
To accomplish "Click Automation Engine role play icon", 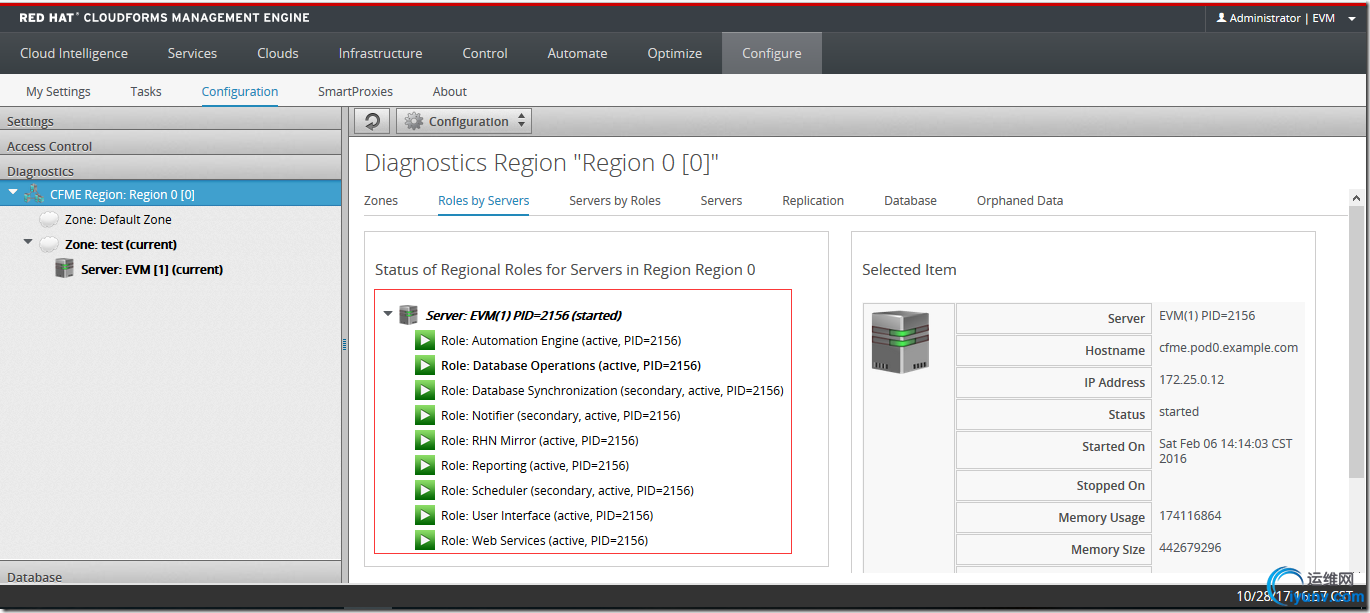I will [x=425, y=340].
